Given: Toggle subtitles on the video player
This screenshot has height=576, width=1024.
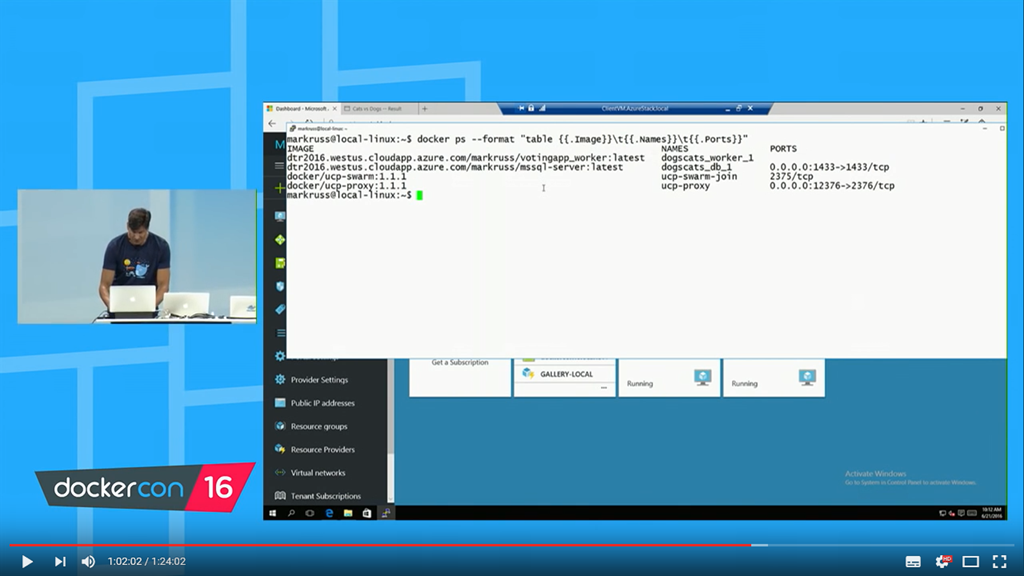Looking at the screenshot, I should coord(913,562).
